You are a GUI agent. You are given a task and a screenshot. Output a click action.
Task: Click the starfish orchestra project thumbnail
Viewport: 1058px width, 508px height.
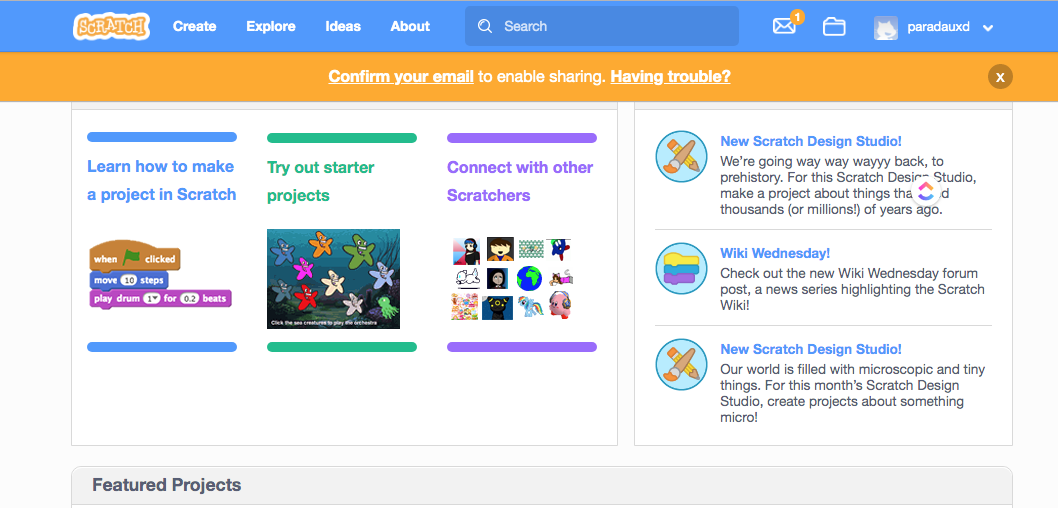pos(333,279)
